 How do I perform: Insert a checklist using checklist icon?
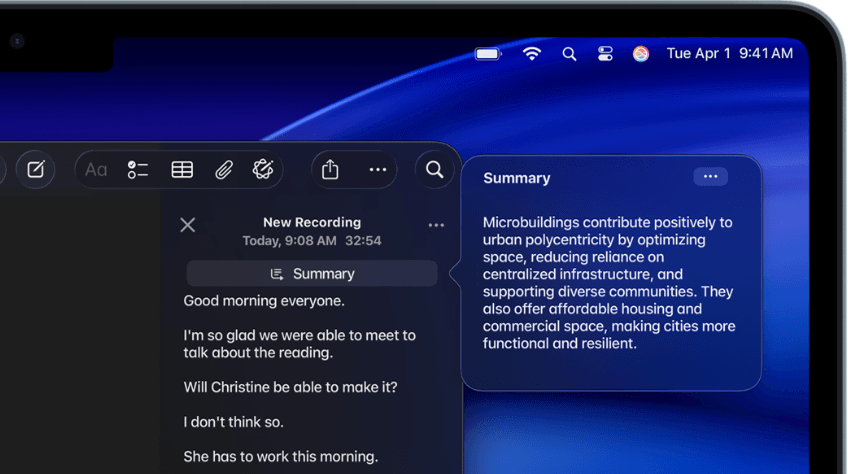137,170
